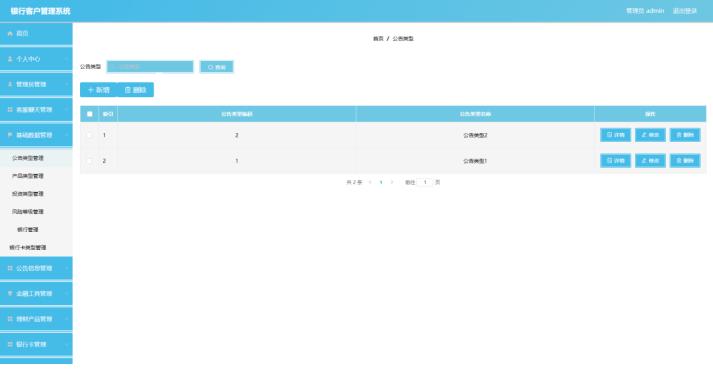Image resolution: width=713 pixels, height=373 pixels.
Task: Click the grid icon beside 银行卡管理
Action: point(10,344)
